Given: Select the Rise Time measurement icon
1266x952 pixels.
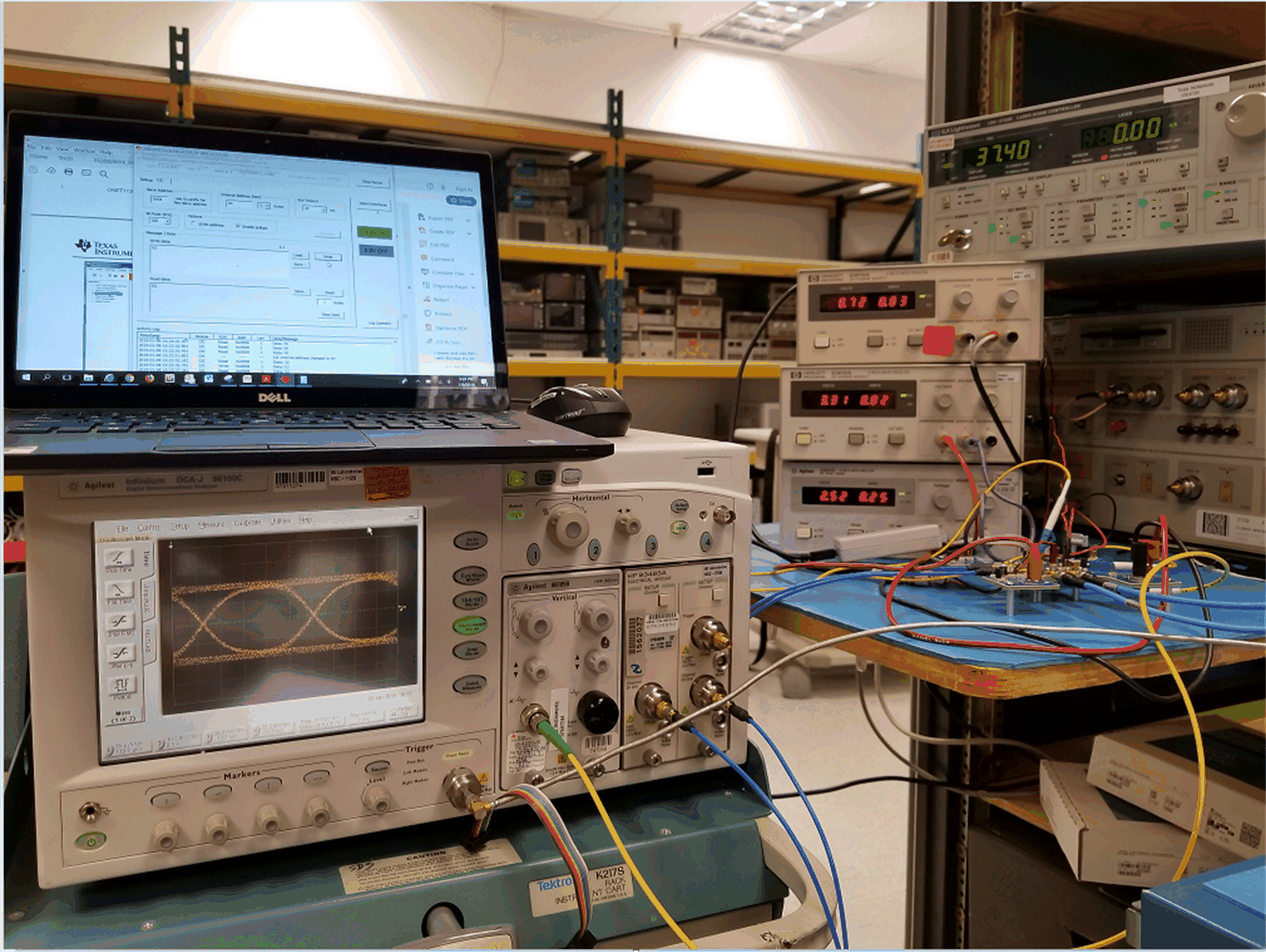Looking at the screenshot, I should tap(119, 557).
